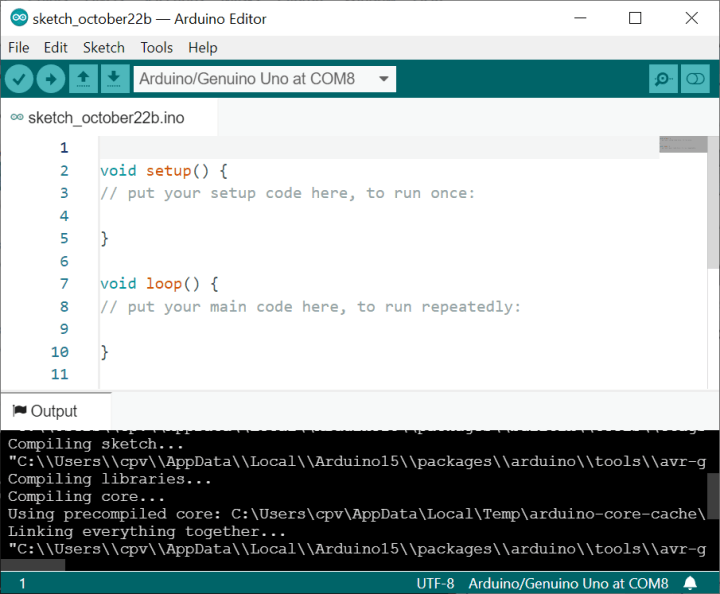
Task: Click the output panel vertical scrollbar
Action: [x=713, y=496]
